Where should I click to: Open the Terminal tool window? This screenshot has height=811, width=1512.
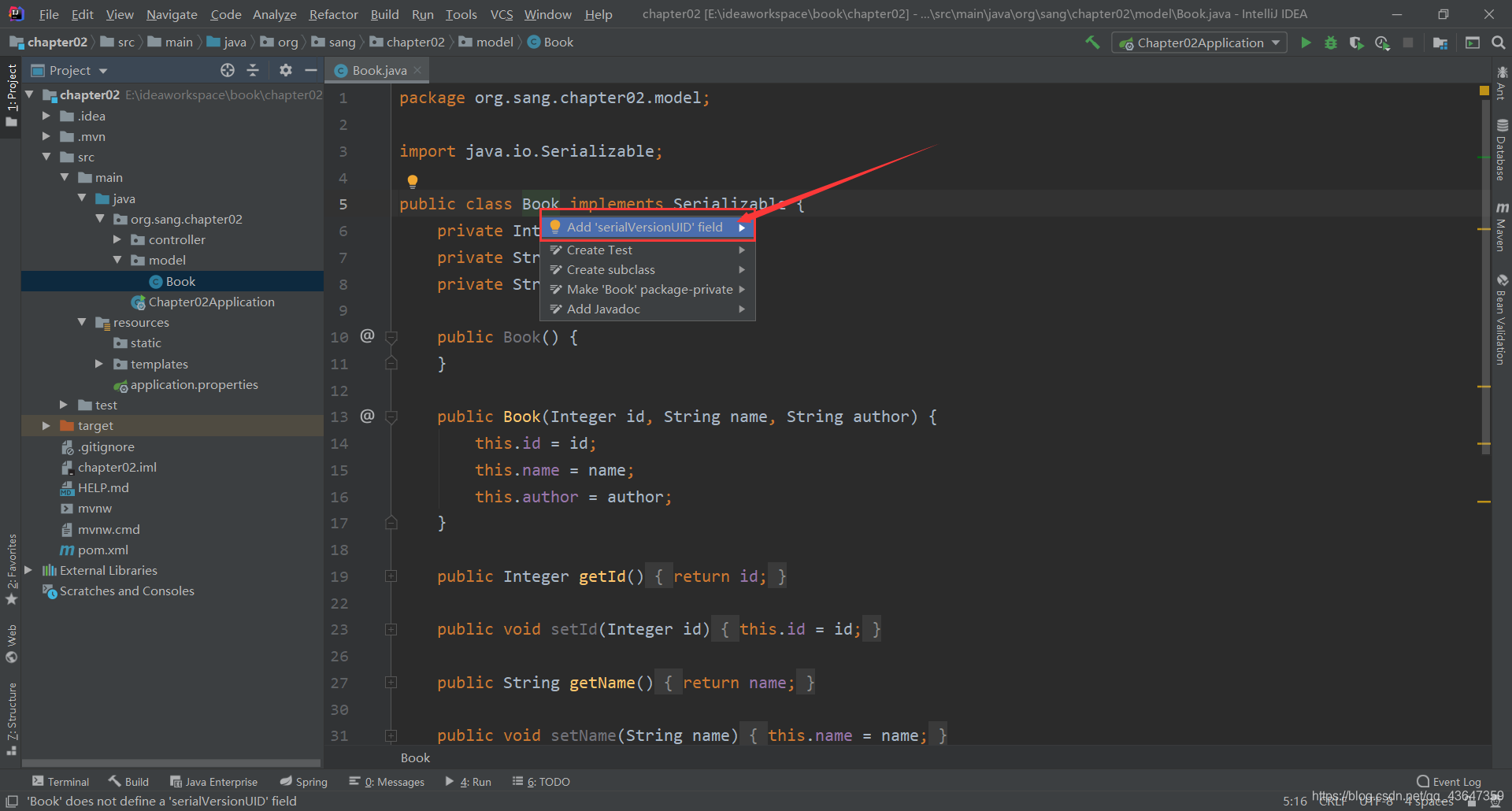(61, 782)
